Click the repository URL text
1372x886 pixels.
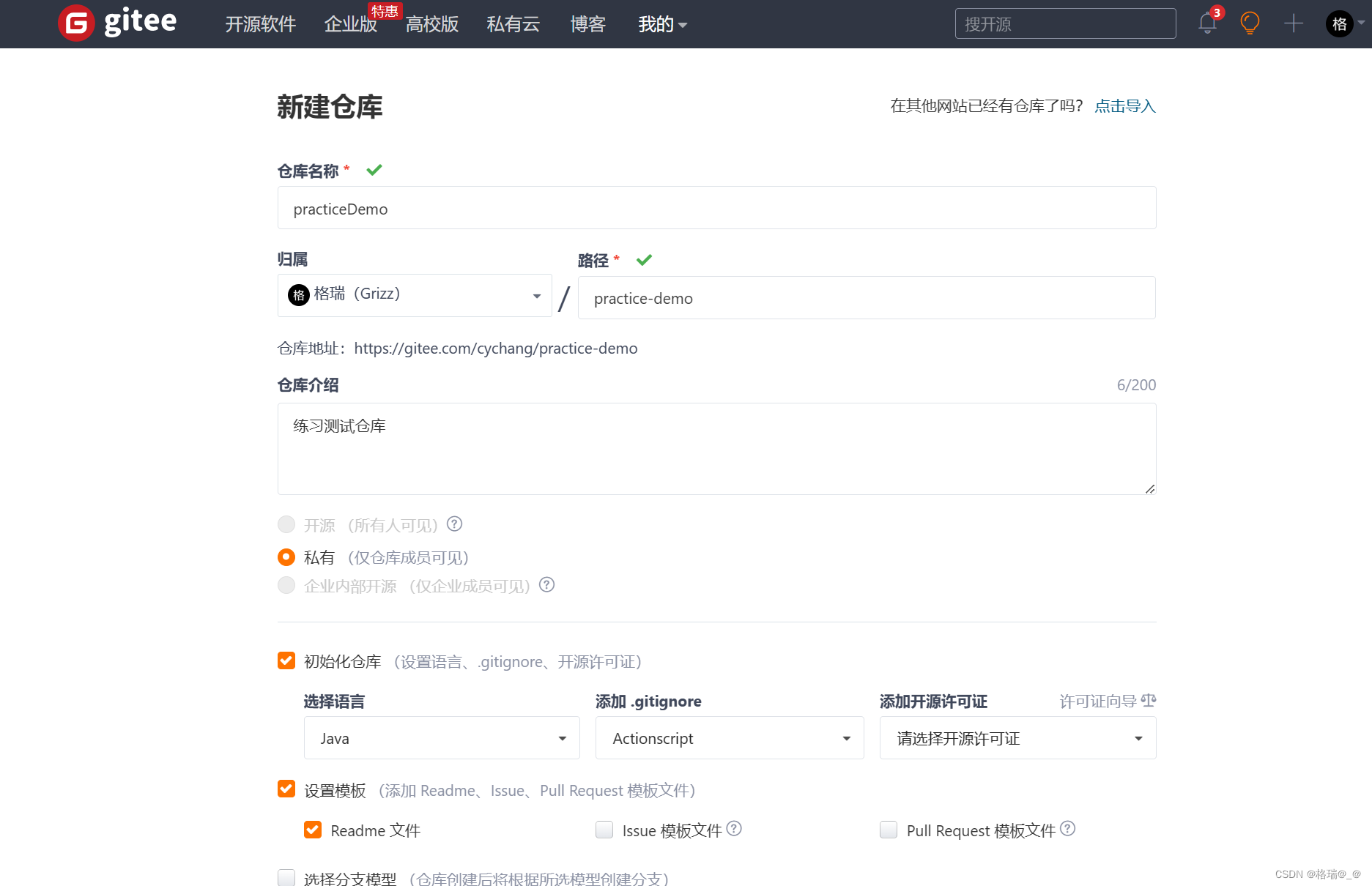tap(496, 349)
